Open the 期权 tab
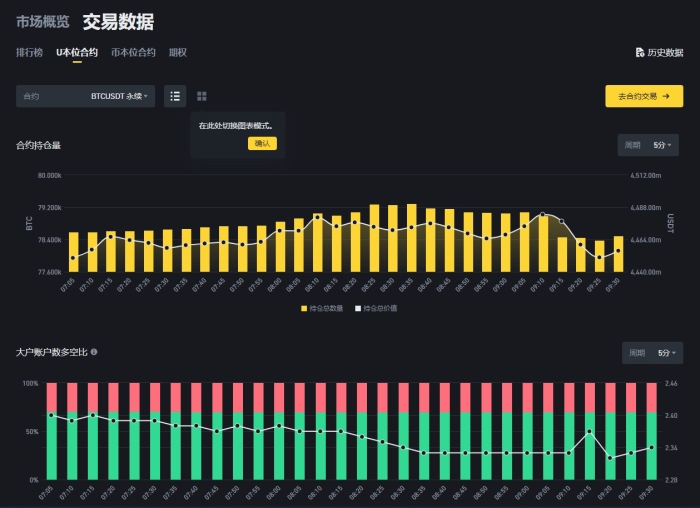The height and width of the screenshot is (508, 700). 178,52
